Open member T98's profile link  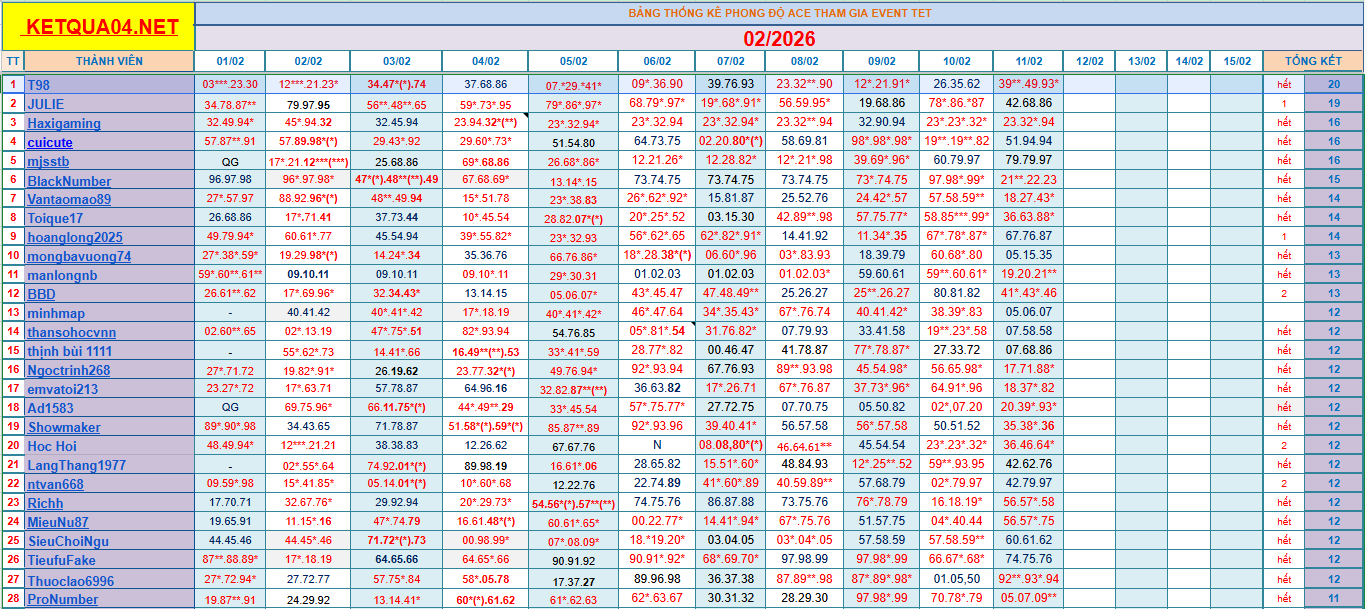tap(38, 85)
